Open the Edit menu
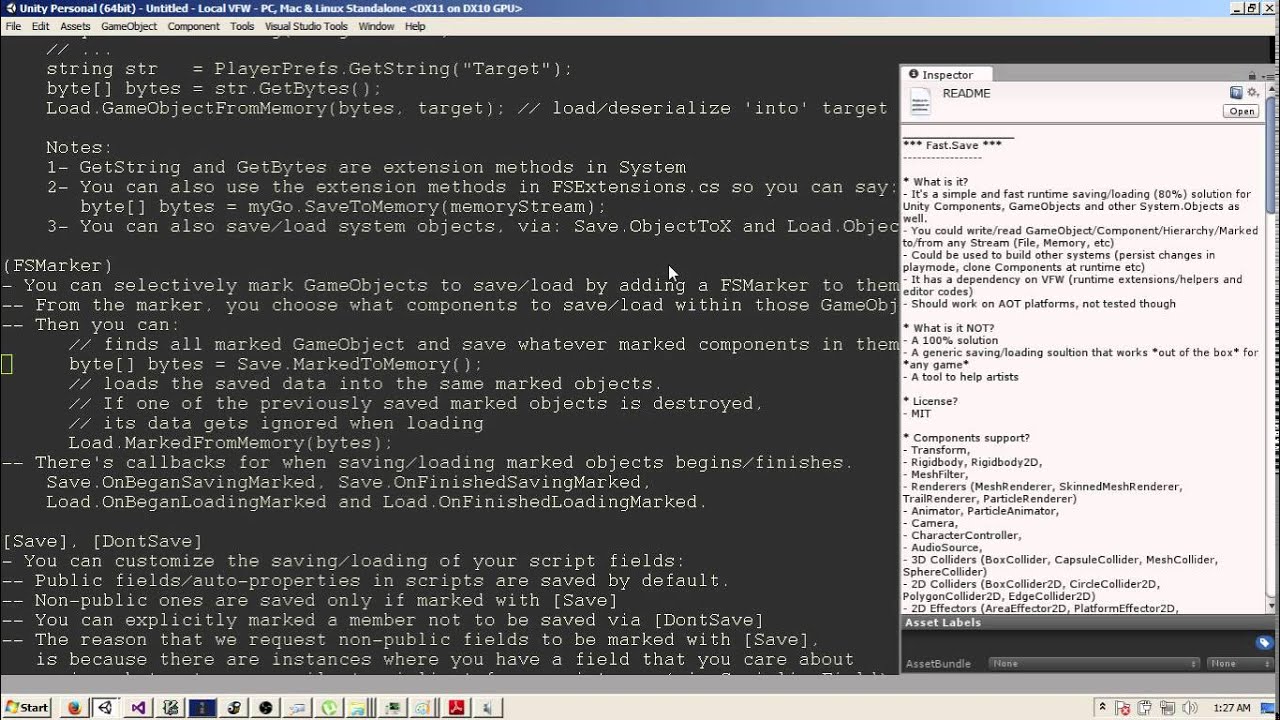This screenshot has width=1280, height=720. click(x=41, y=26)
